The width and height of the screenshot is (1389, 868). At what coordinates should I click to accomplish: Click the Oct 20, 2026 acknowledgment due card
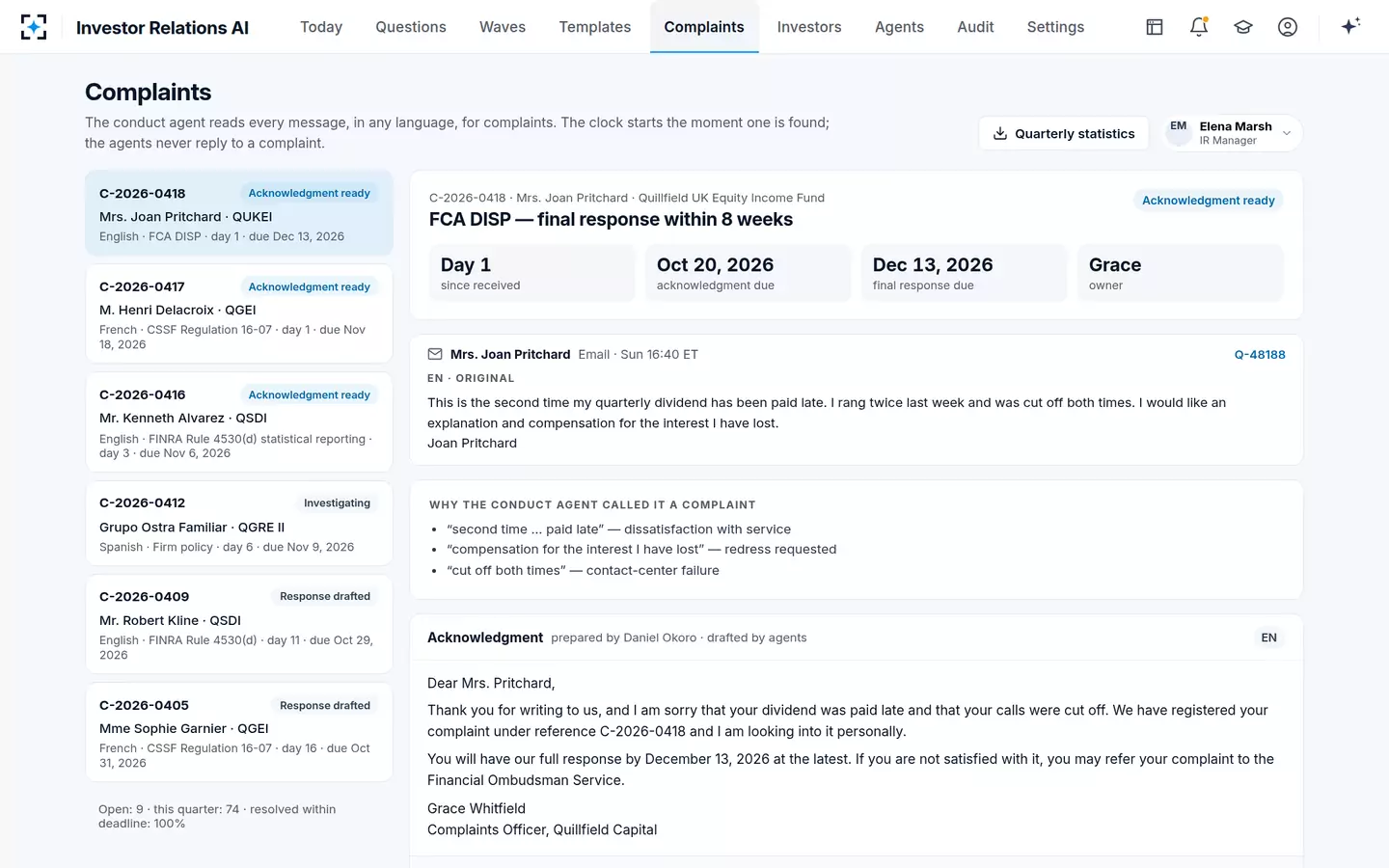coord(749,273)
